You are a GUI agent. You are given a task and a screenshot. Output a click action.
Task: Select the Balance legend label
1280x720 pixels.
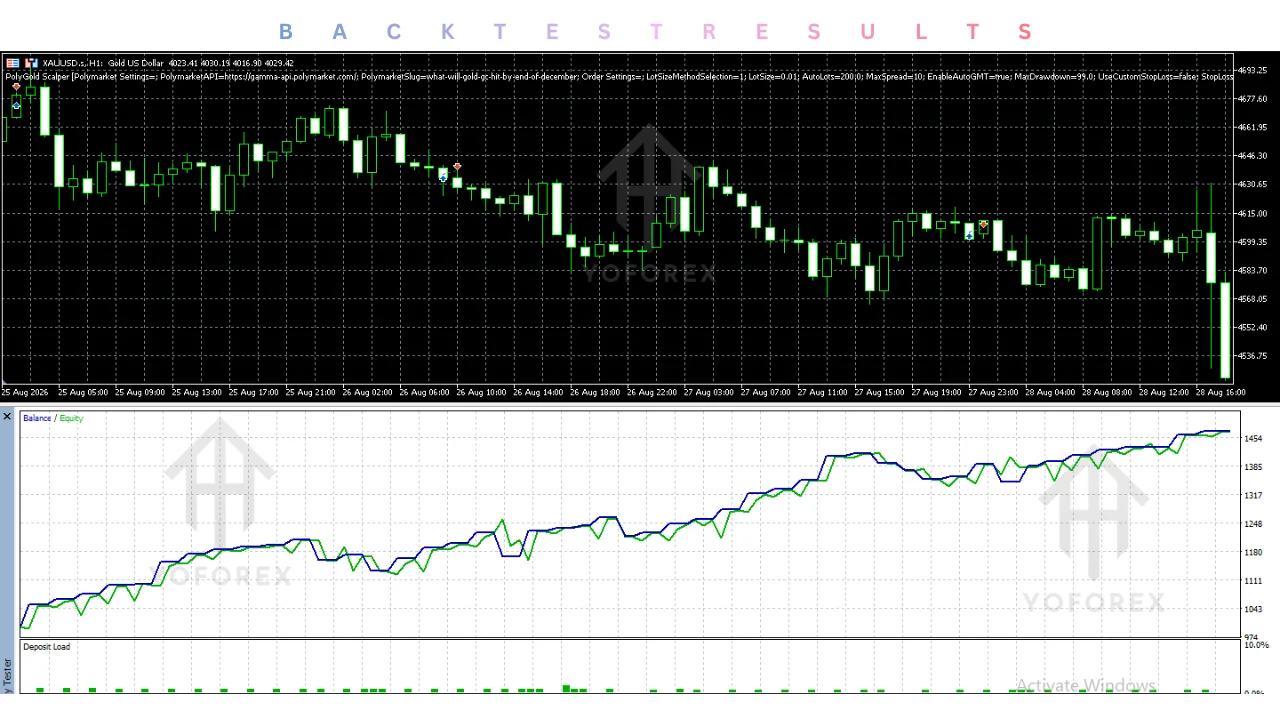[37, 418]
